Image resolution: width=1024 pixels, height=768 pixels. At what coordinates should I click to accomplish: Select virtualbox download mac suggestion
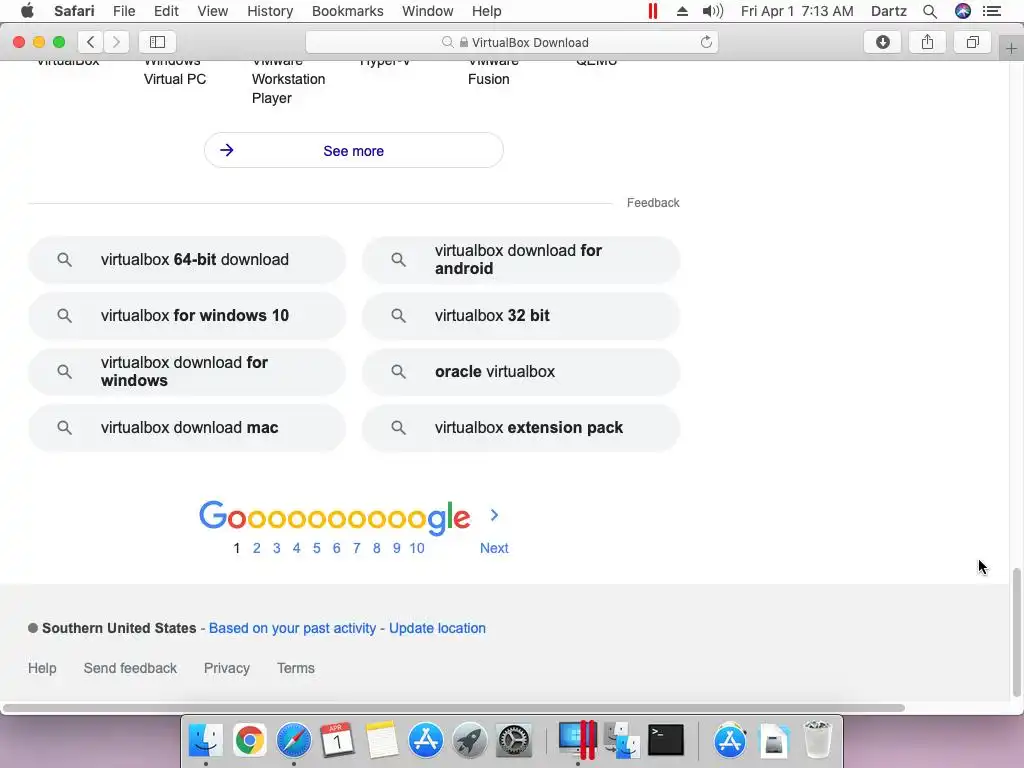tap(187, 428)
